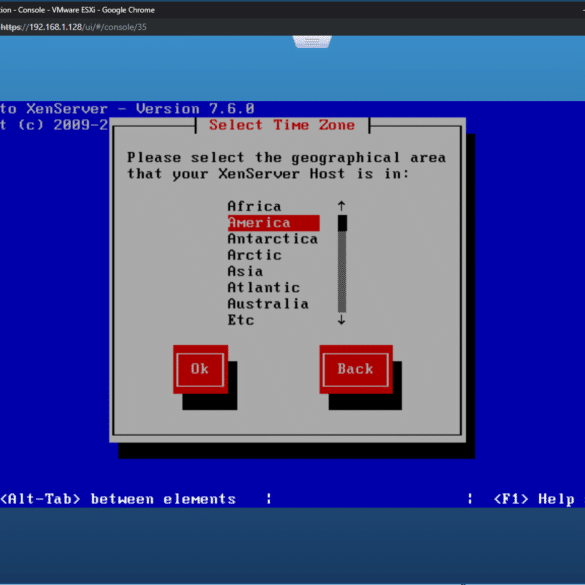Screen dimensions: 585x585
Task: Select the highlighted America entry
Action: [273, 223]
